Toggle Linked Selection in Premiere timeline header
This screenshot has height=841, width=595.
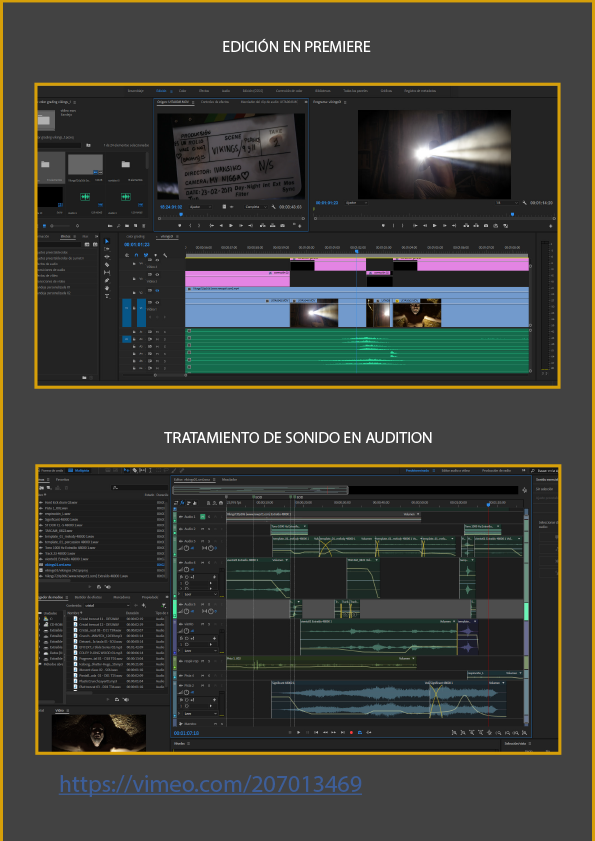point(146,255)
